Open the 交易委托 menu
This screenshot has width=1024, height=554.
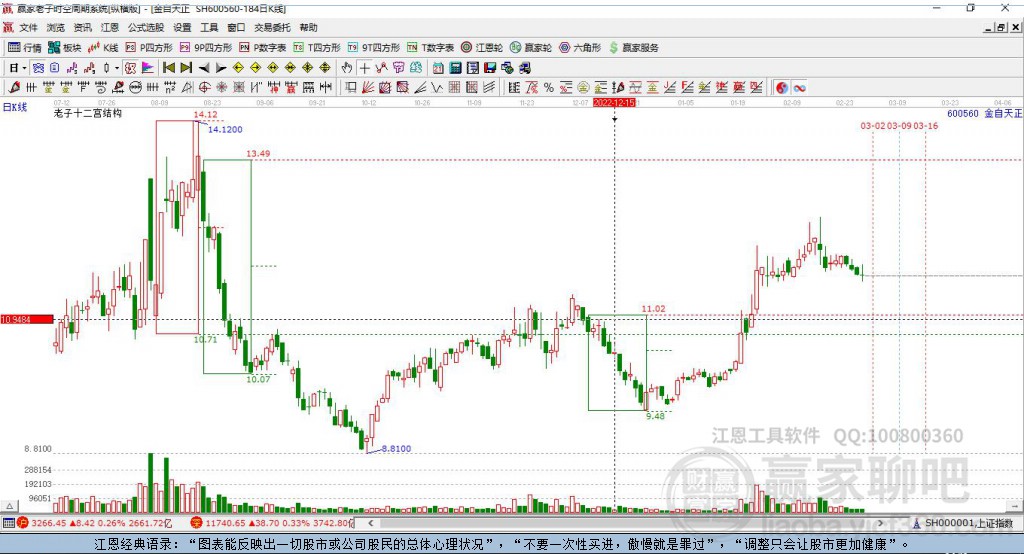[272, 27]
